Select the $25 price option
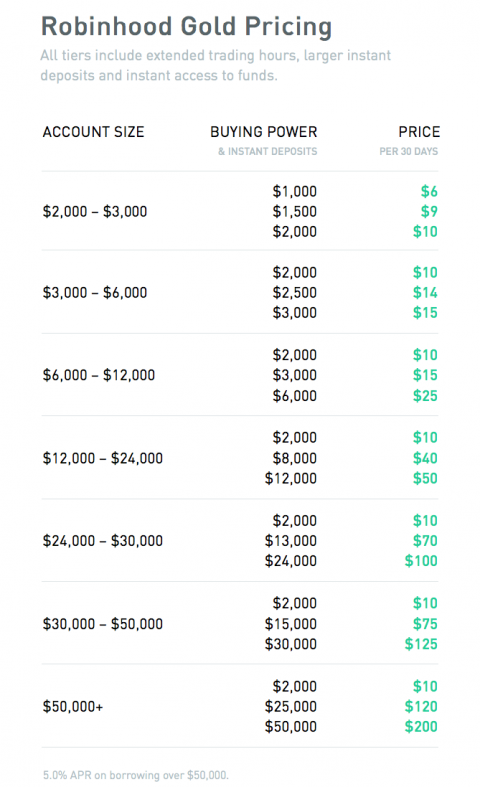 click(x=425, y=396)
